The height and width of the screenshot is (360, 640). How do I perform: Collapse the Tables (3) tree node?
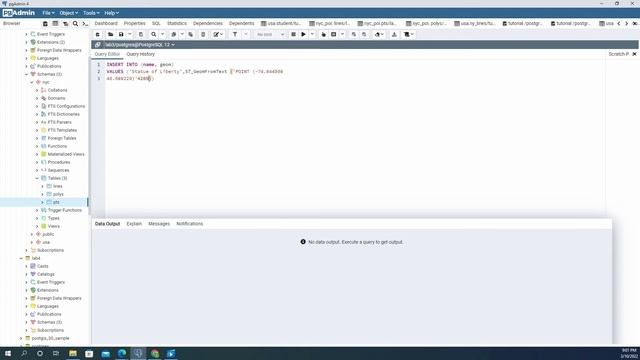click(x=37, y=178)
